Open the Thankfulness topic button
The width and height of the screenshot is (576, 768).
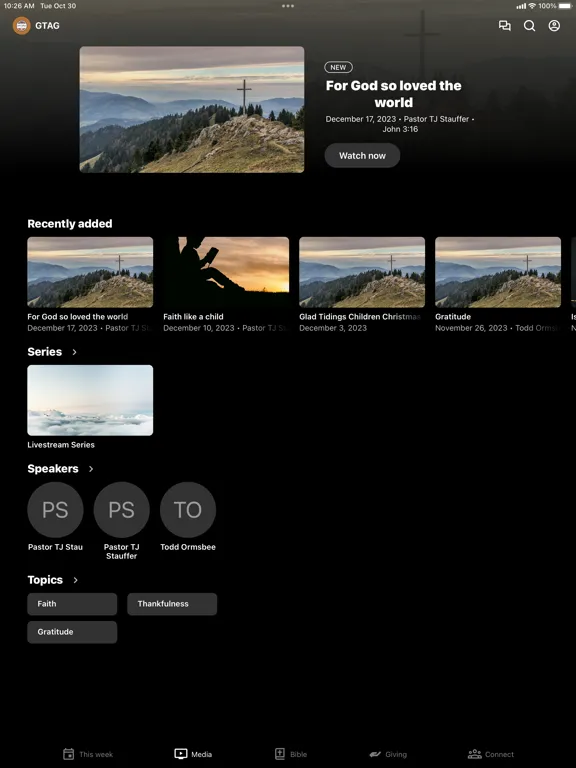point(172,604)
